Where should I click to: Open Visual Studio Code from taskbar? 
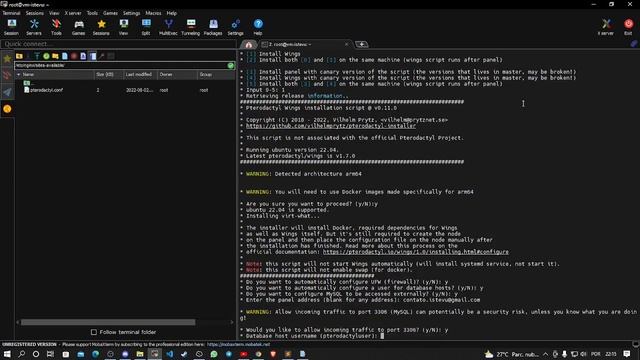click(169, 354)
